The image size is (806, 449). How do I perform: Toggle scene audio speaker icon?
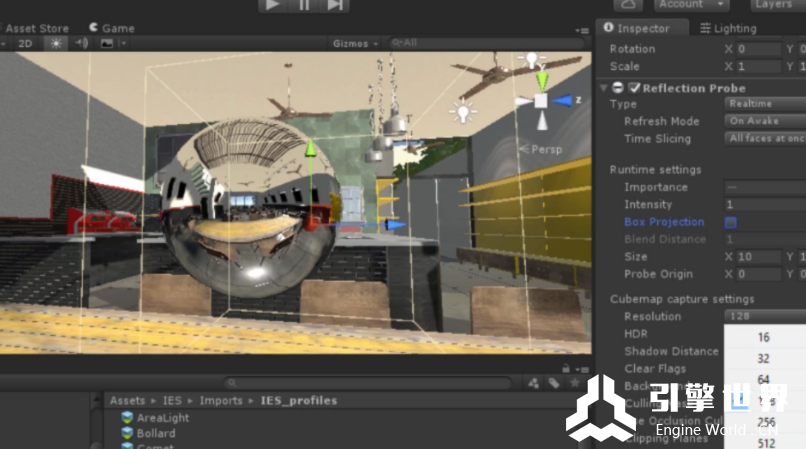[82, 43]
